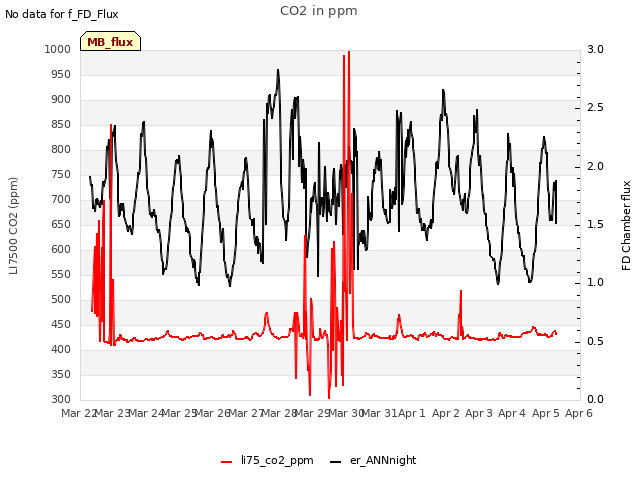Viewport: 640px width, 480px height.
Task: Click the Apr 5 date label
Action: click(546, 413)
